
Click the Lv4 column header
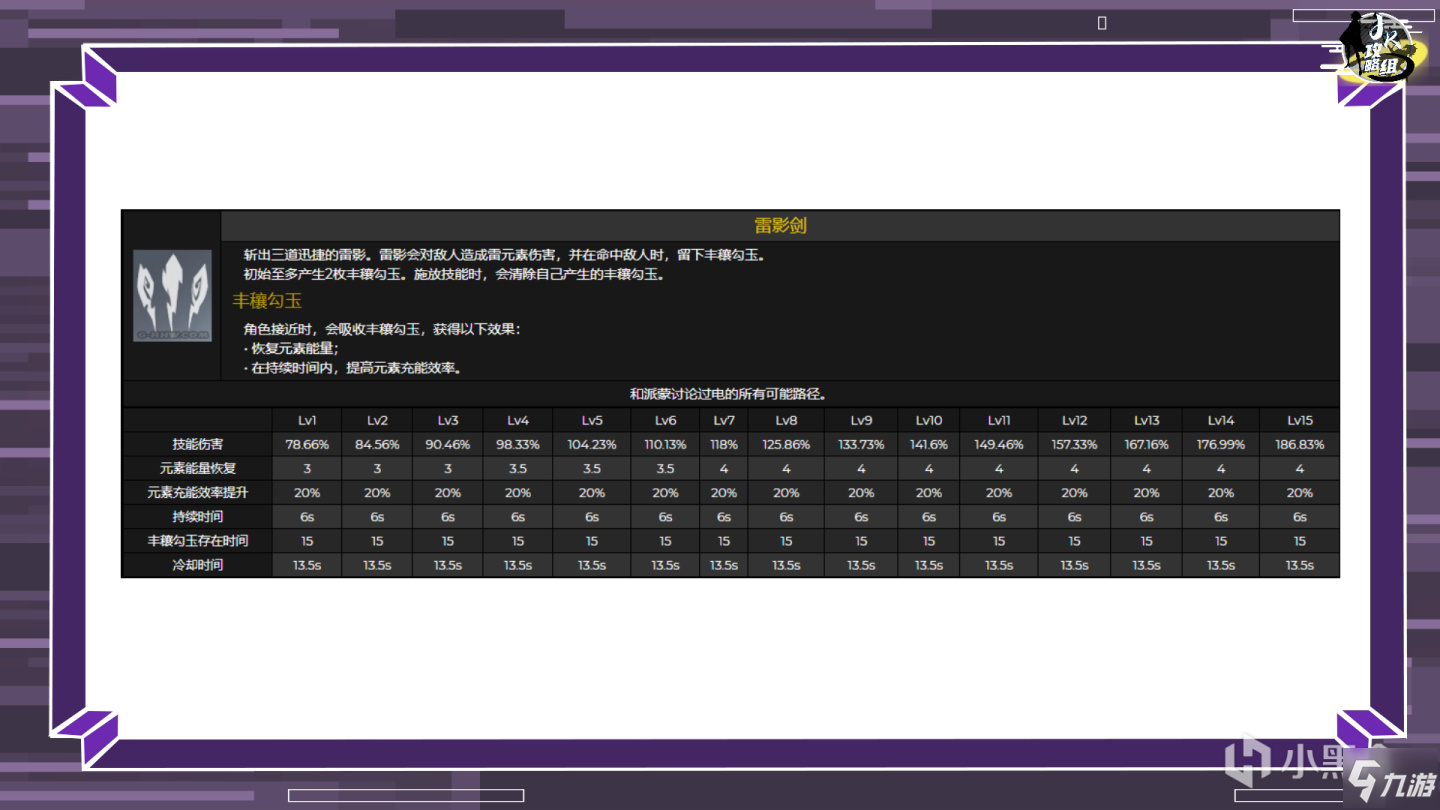518,421
